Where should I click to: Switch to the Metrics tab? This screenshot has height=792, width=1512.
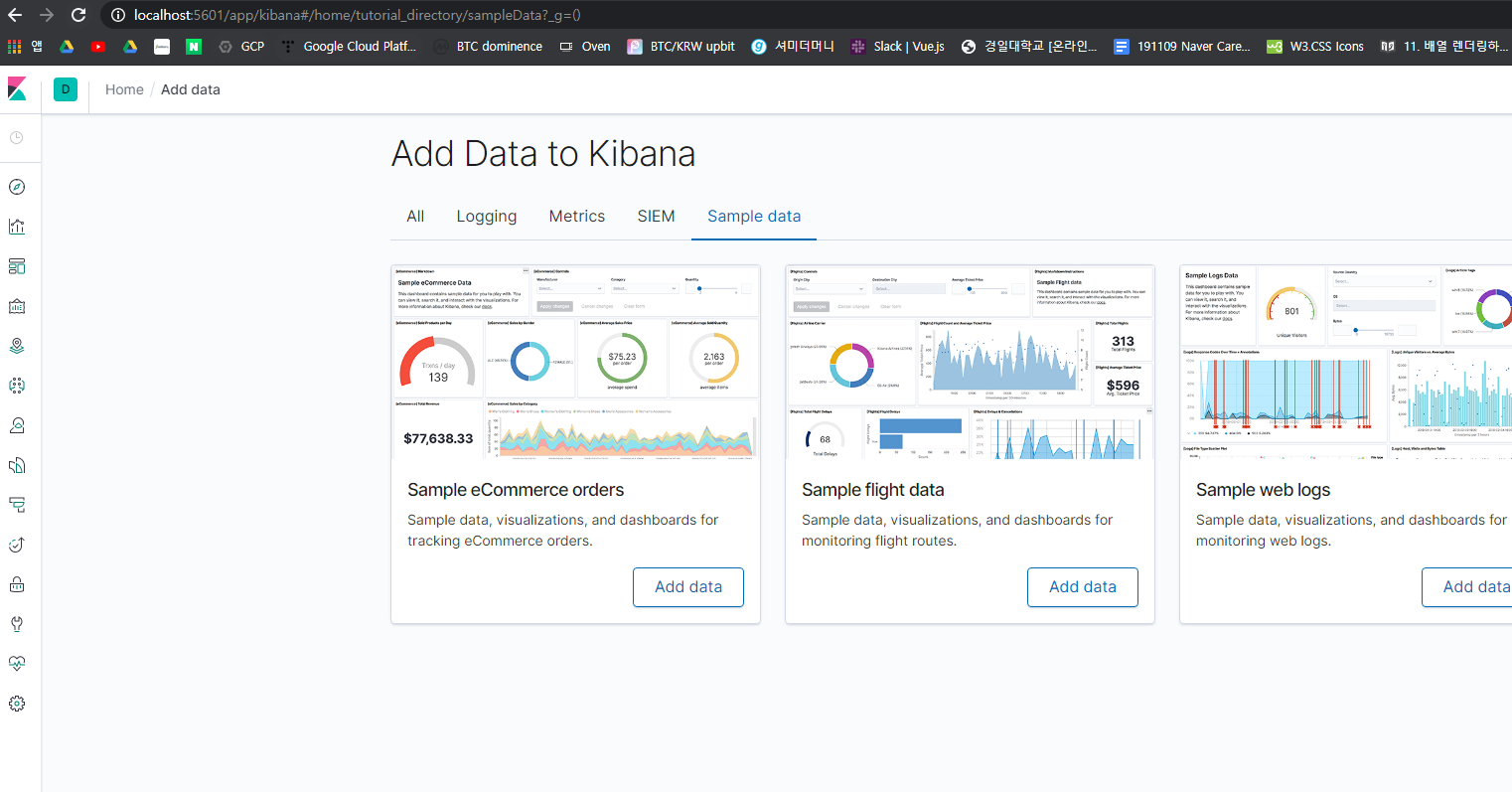(577, 216)
